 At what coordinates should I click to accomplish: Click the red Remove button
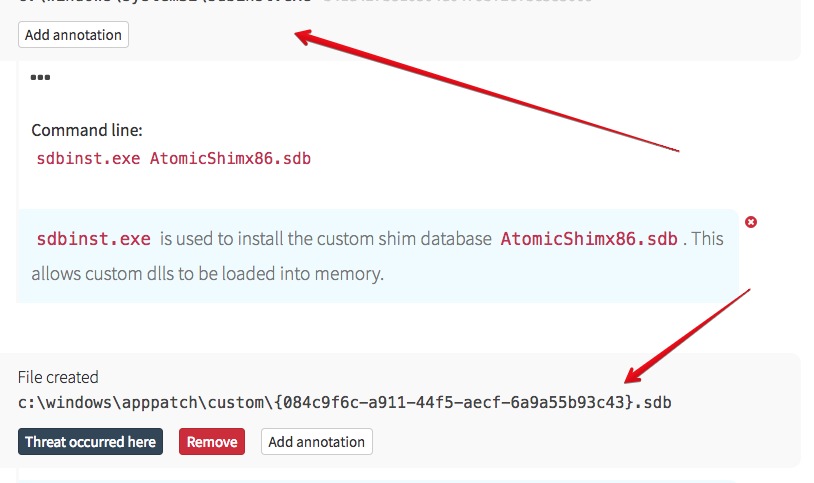(212, 442)
